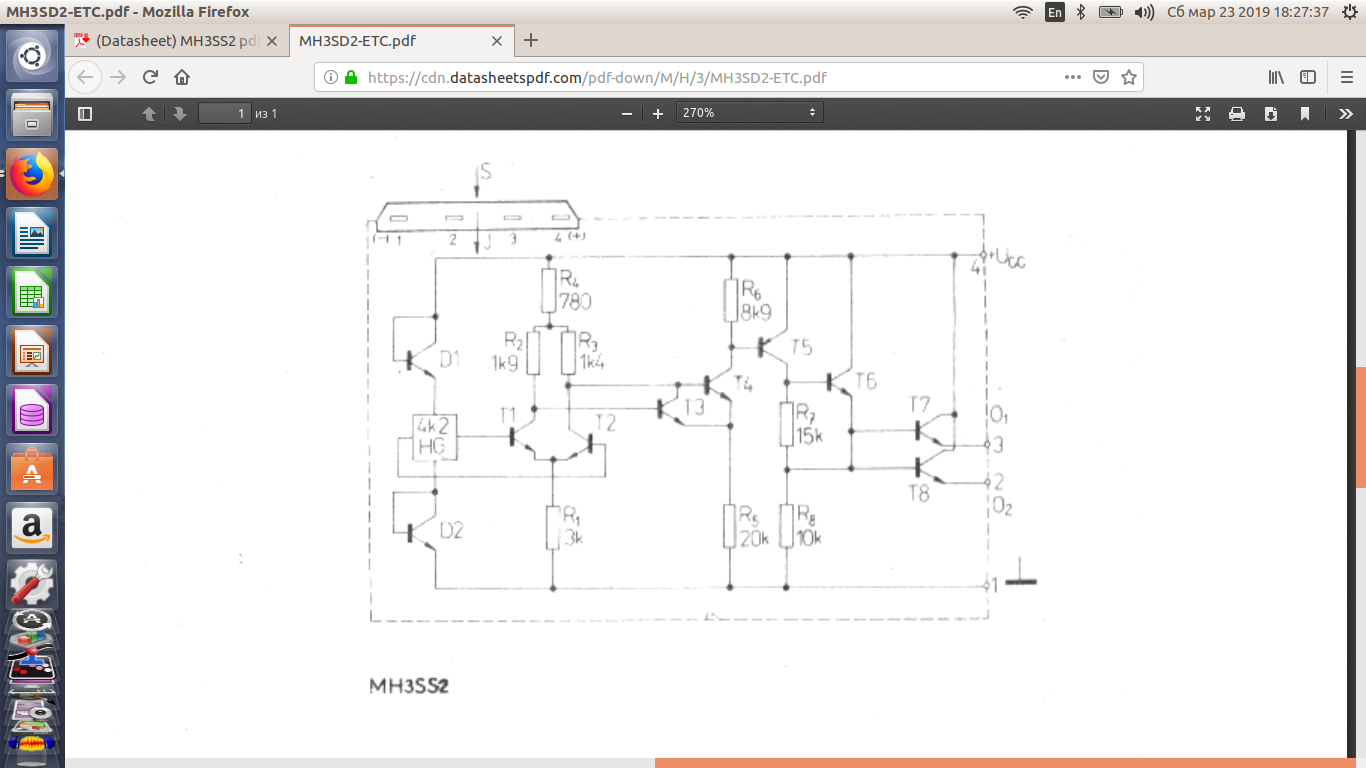Launch LibreOffice Base
1366x768 pixels.
point(32,410)
